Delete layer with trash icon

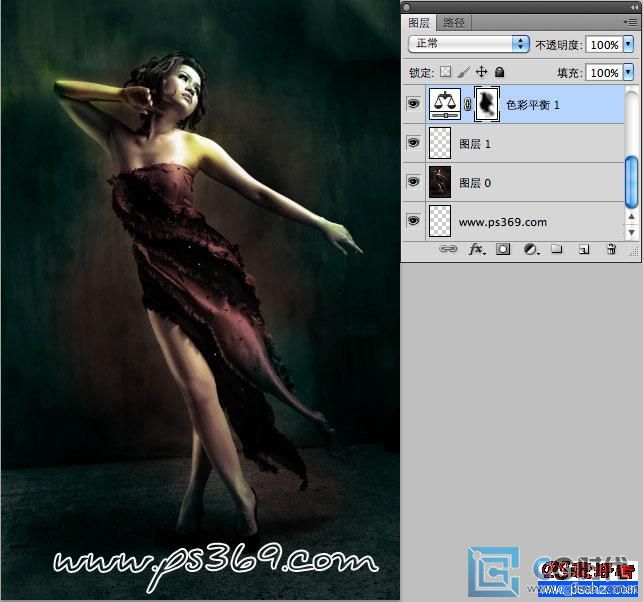(611, 249)
